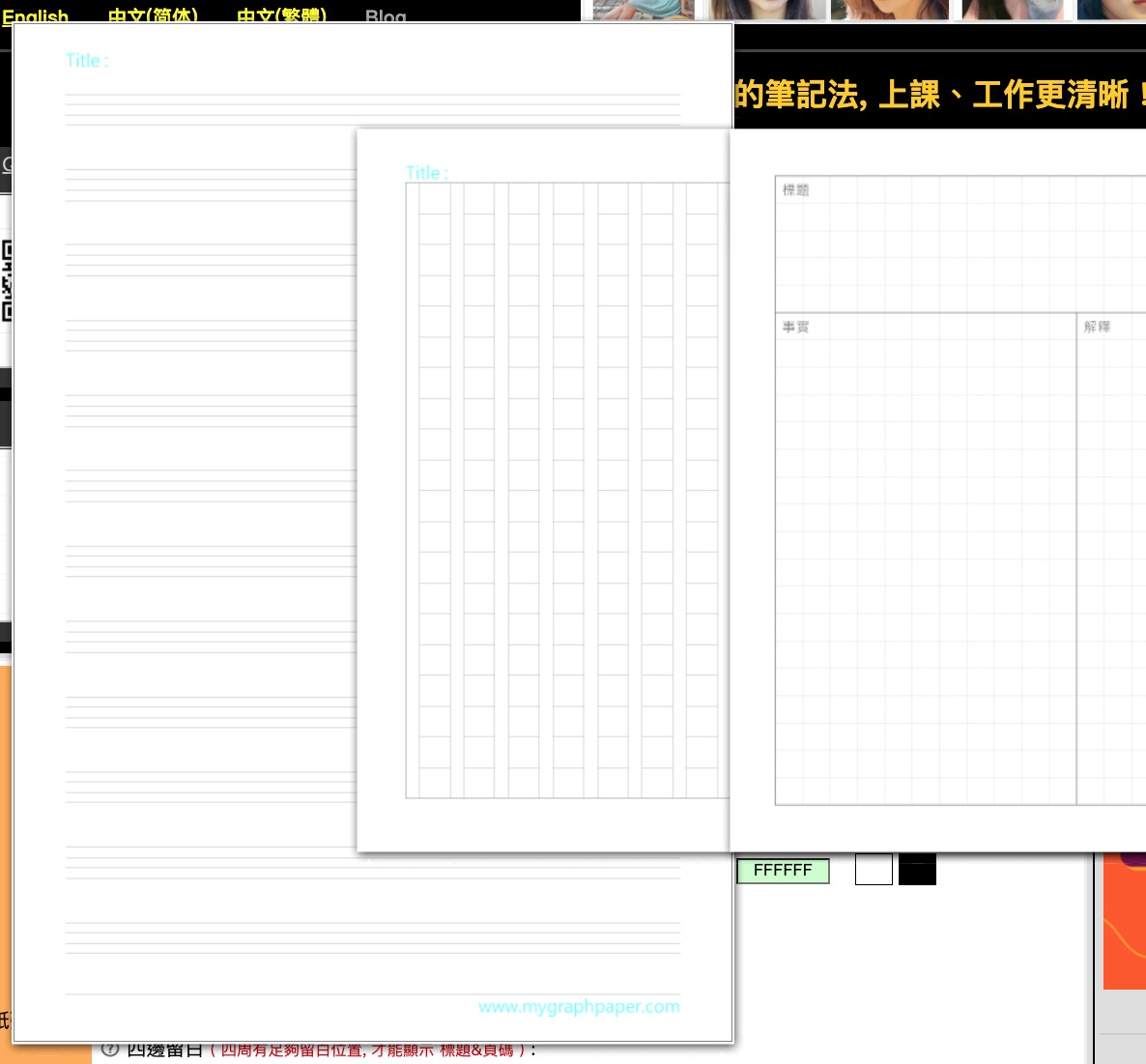Select the vertical grid manuscript paper preview
Image resolution: width=1146 pixels, height=1064 pixels.
(x=543, y=490)
